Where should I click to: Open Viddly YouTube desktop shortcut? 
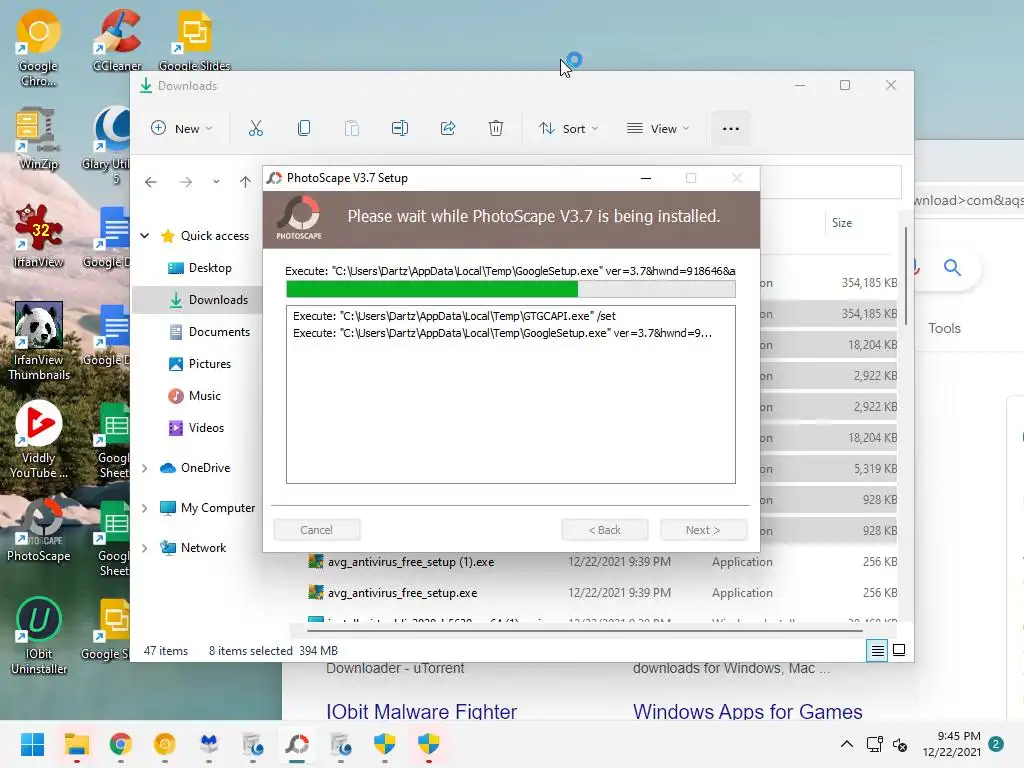pyautogui.click(x=39, y=440)
